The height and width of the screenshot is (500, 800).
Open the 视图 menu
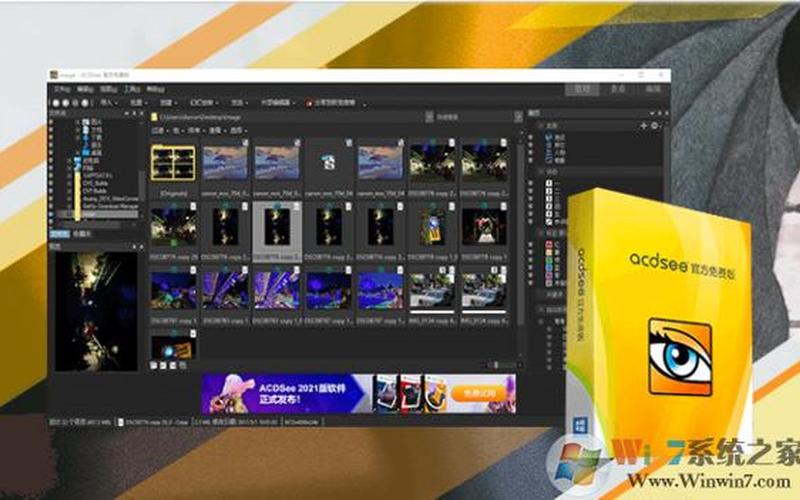(108, 89)
